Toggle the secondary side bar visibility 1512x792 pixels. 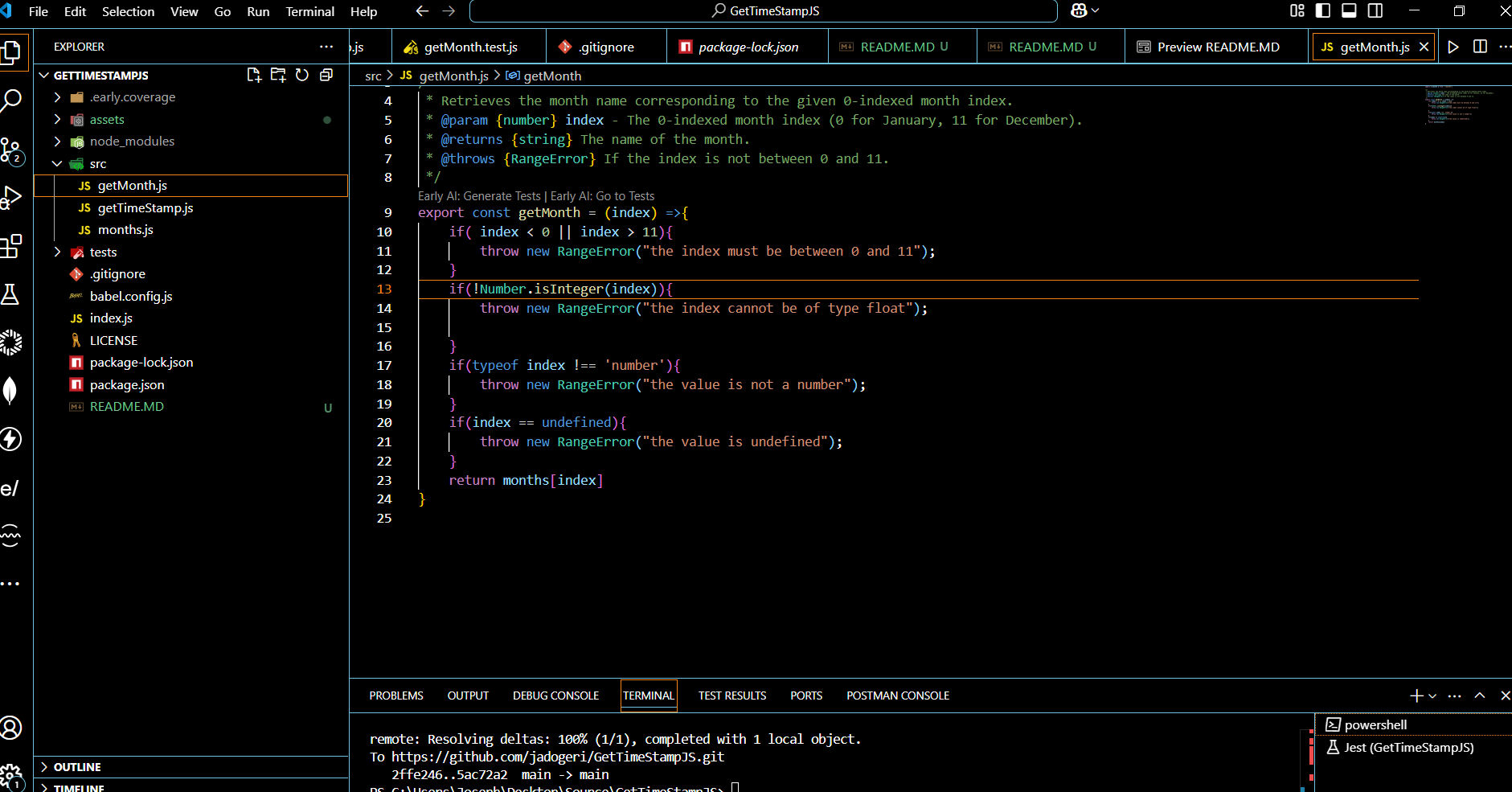pos(1375,10)
